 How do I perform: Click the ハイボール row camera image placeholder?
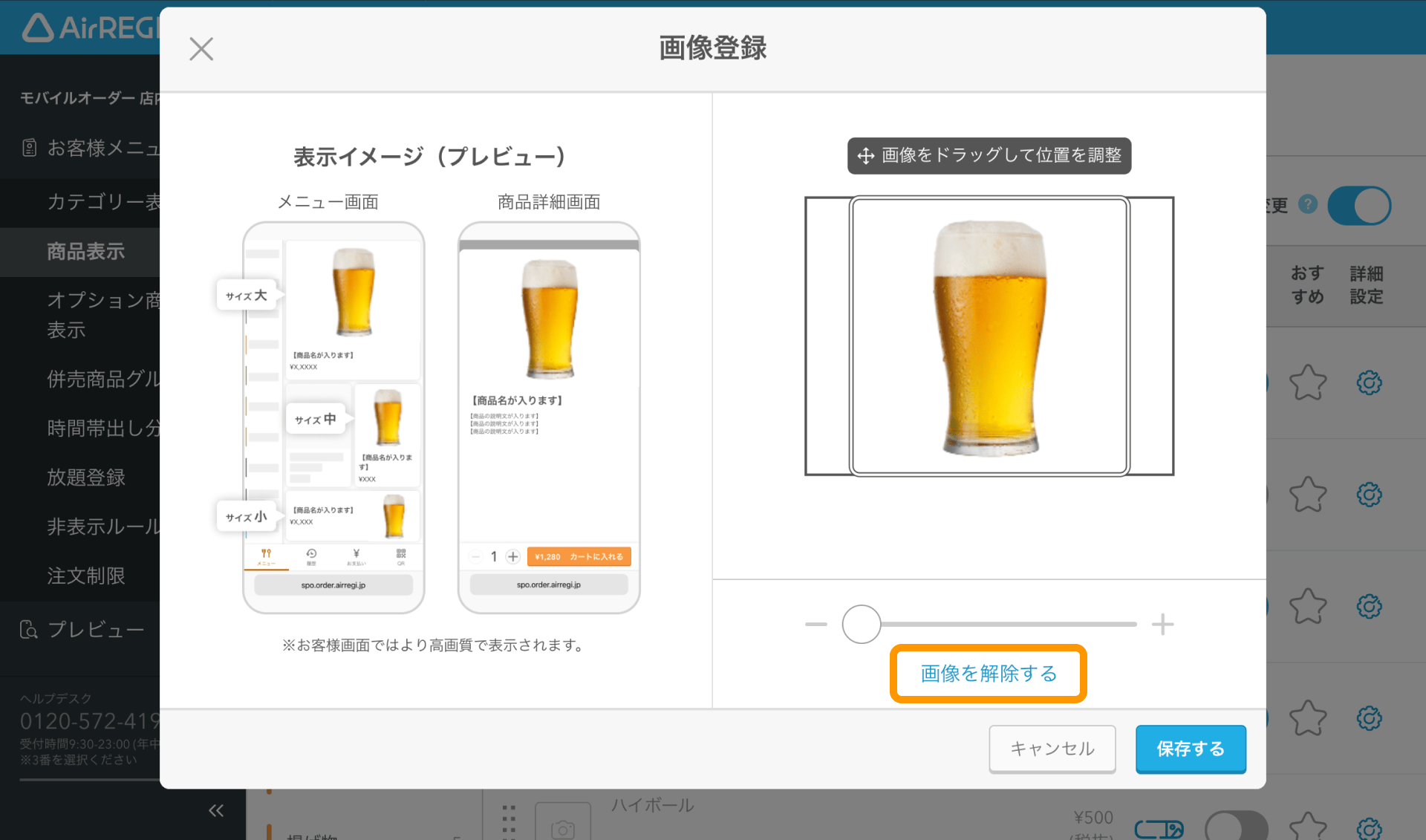tap(563, 823)
